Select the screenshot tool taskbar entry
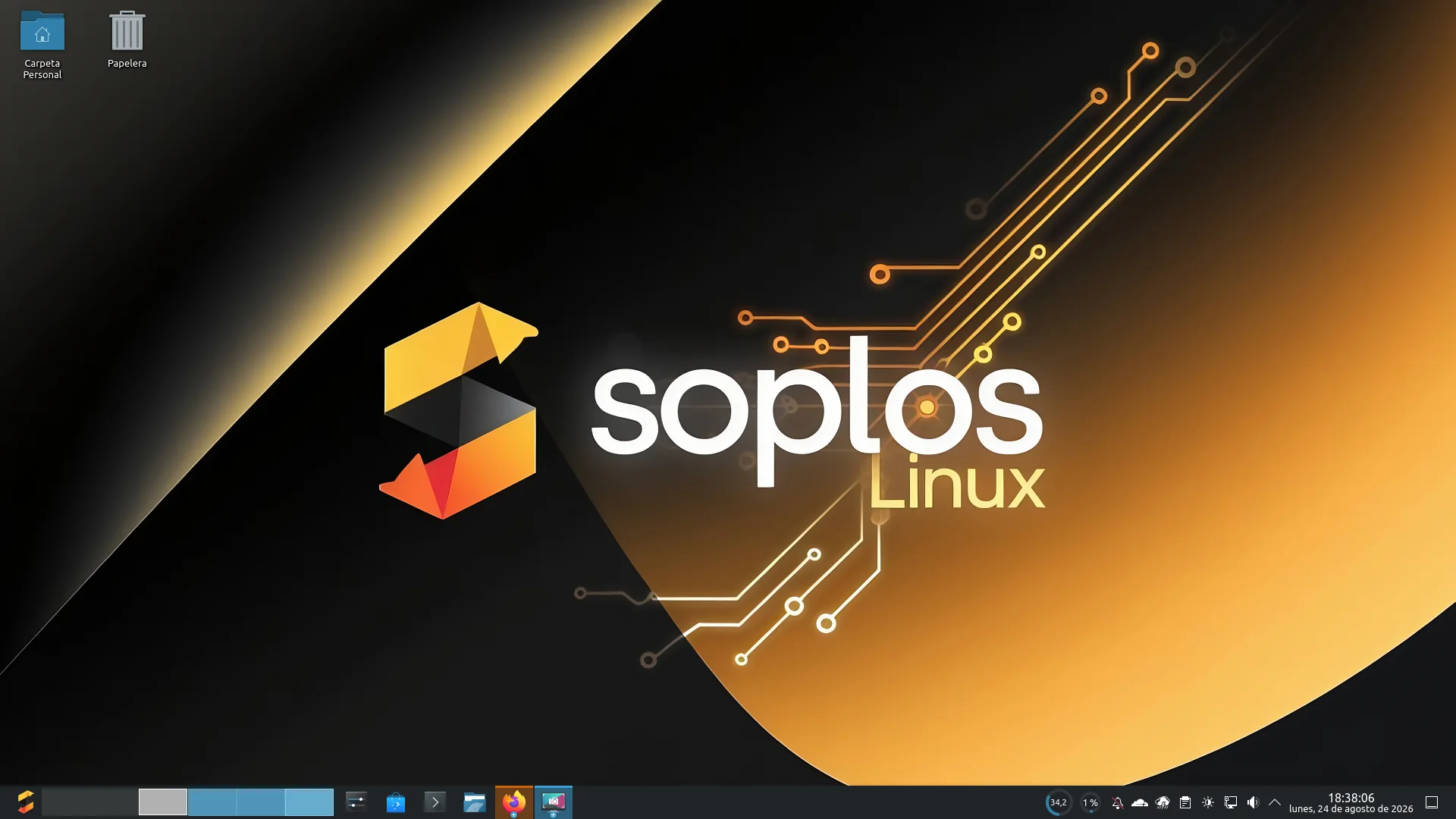 point(554,802)
